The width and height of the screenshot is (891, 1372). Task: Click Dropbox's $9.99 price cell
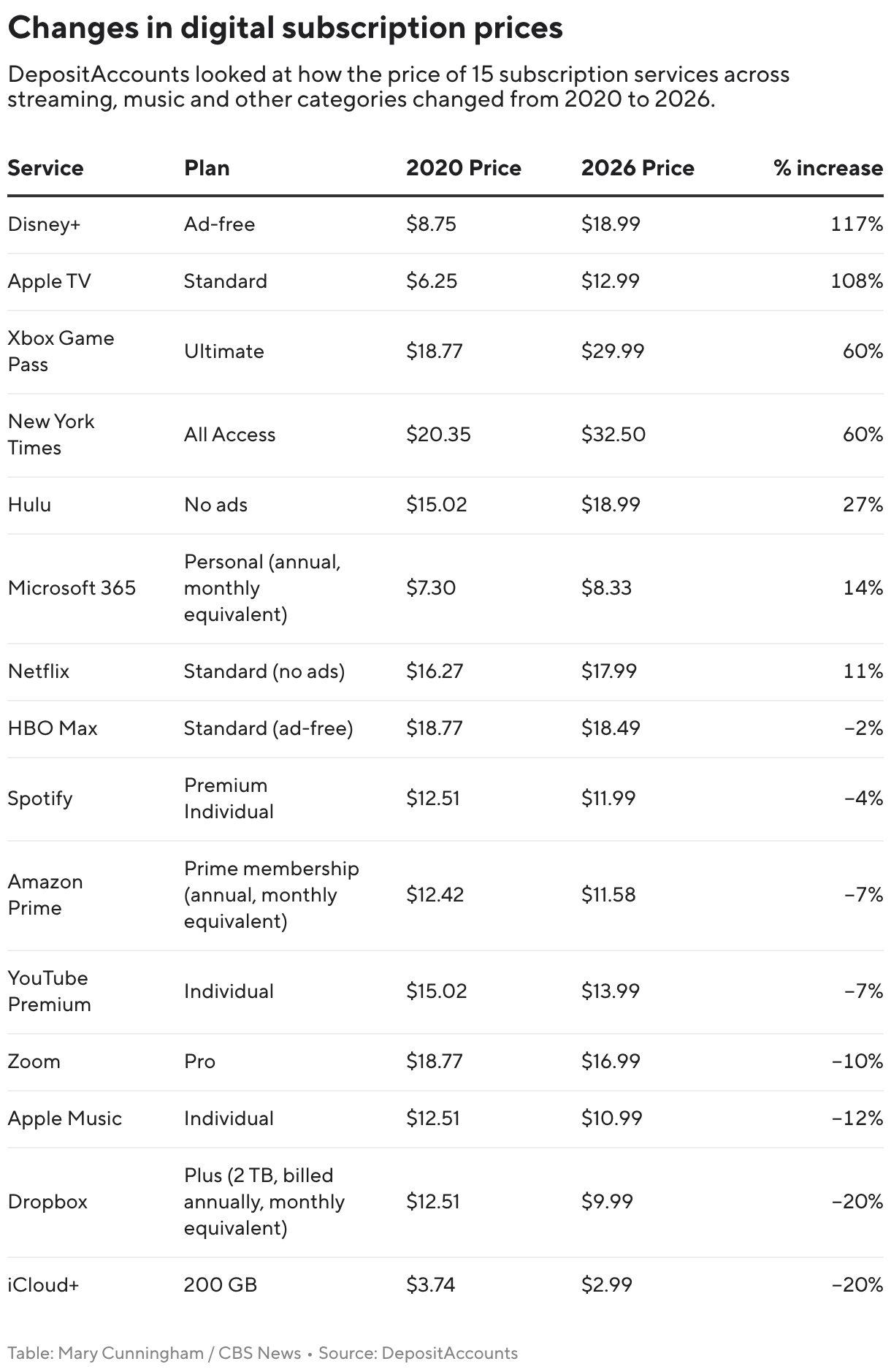tap(607, 1201)
